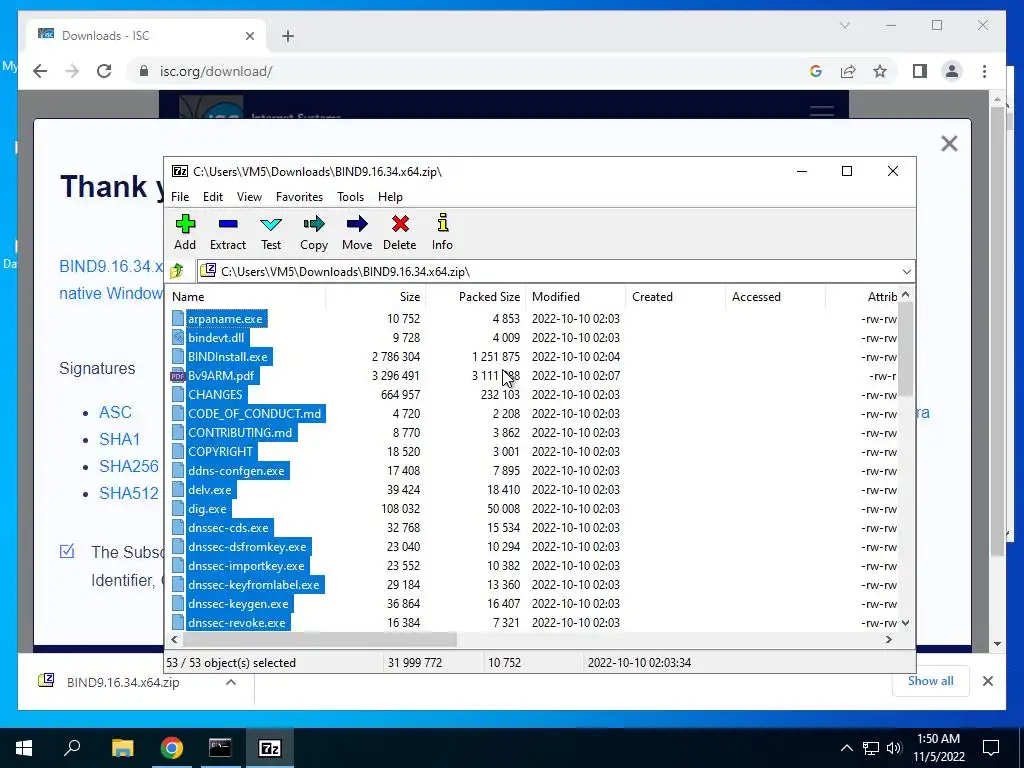Select the Downloads - ISC tab
The image size is (1024, 768).
point(146,36)
